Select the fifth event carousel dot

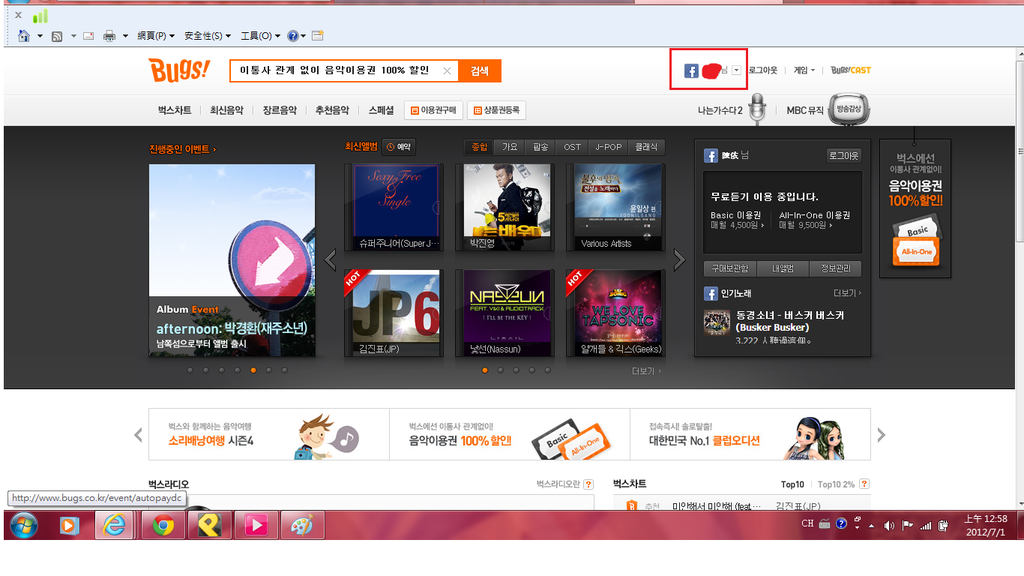253,370
